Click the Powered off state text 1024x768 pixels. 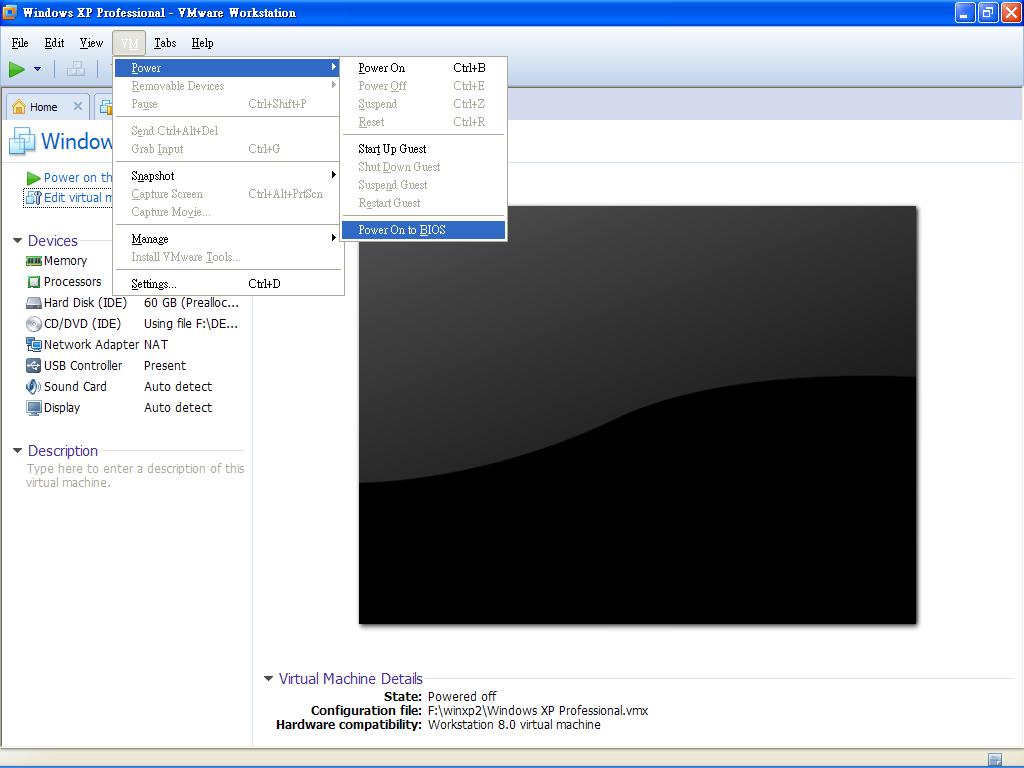(462, 696)
